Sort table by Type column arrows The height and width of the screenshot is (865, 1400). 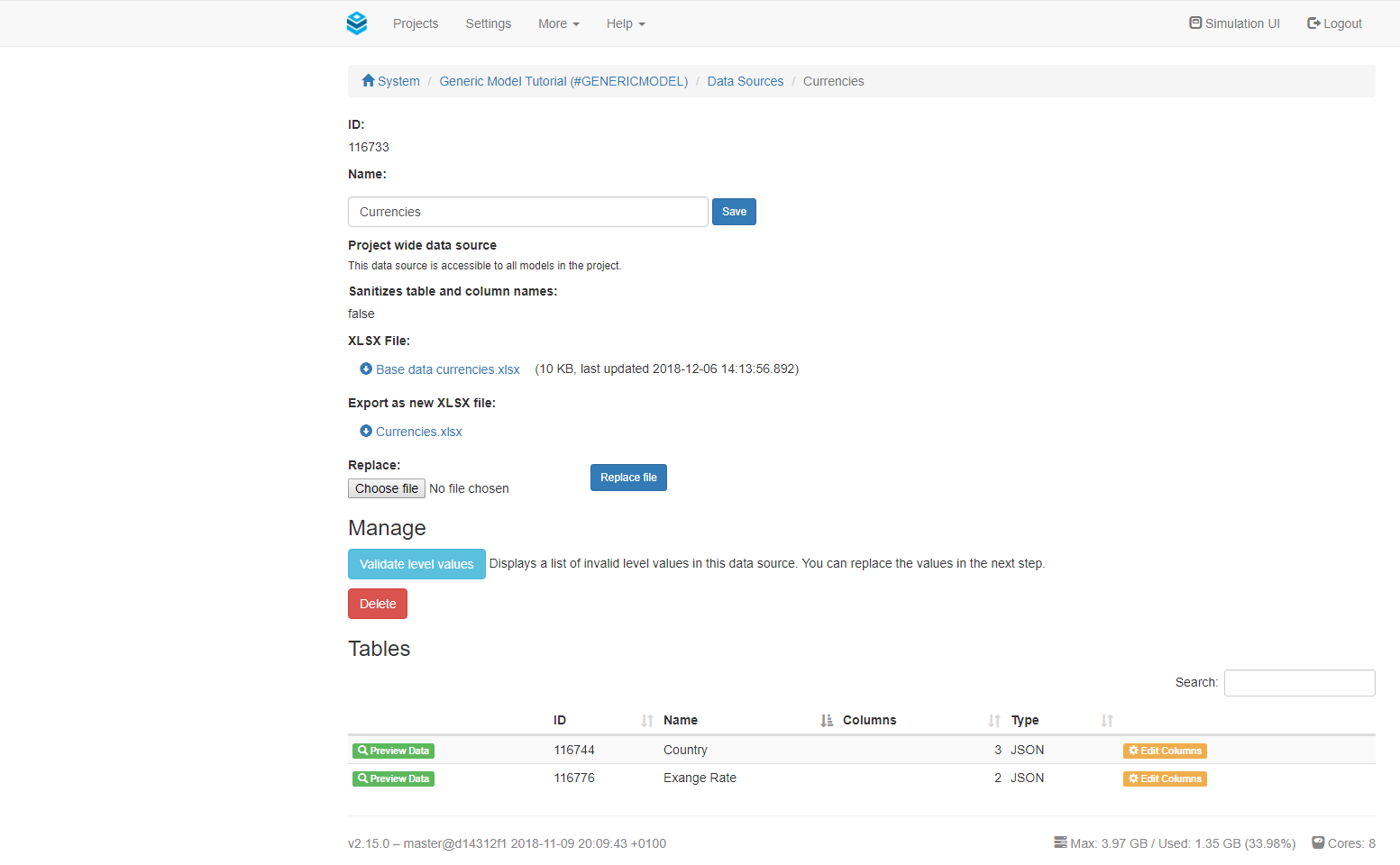tap(1106, 721)
